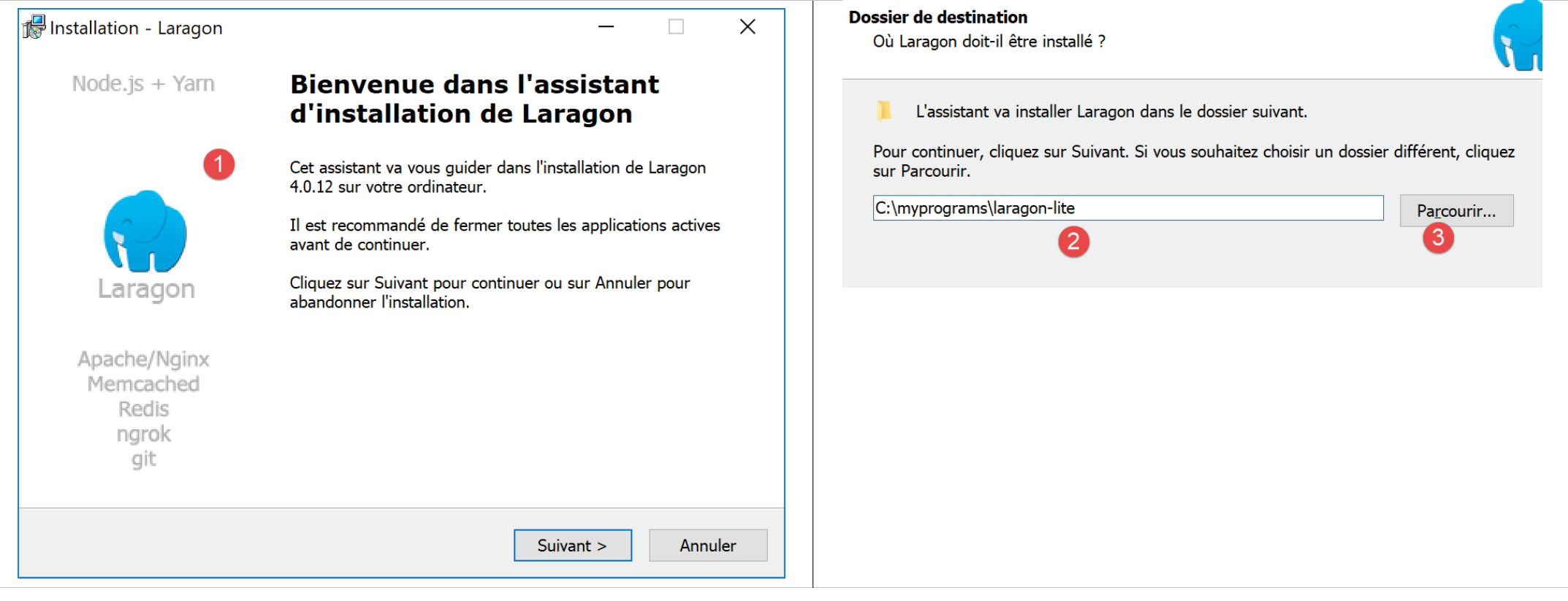The image size is (1568, 601).
Task: Click the Node.js + Yarn sidebar text
Action: [x=143, y=84]
